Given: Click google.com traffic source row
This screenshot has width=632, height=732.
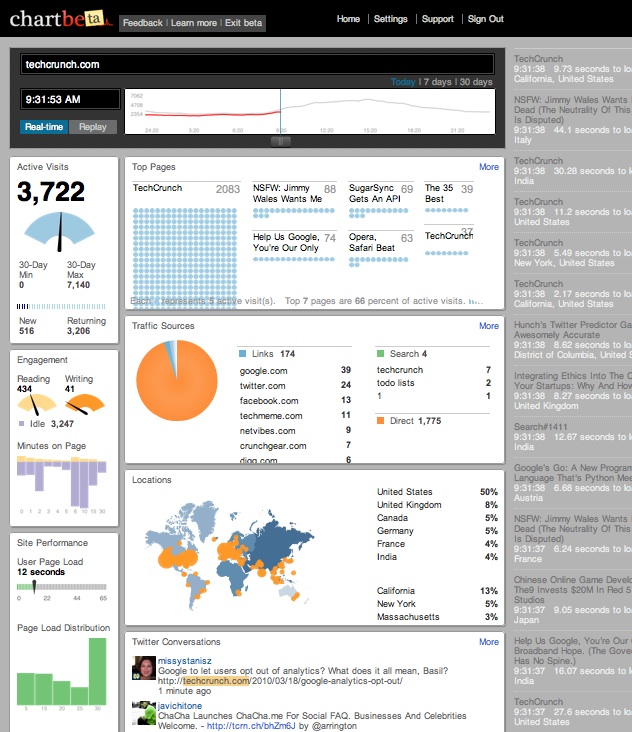Looking at the screenshot, I should (x=295, y=371).
